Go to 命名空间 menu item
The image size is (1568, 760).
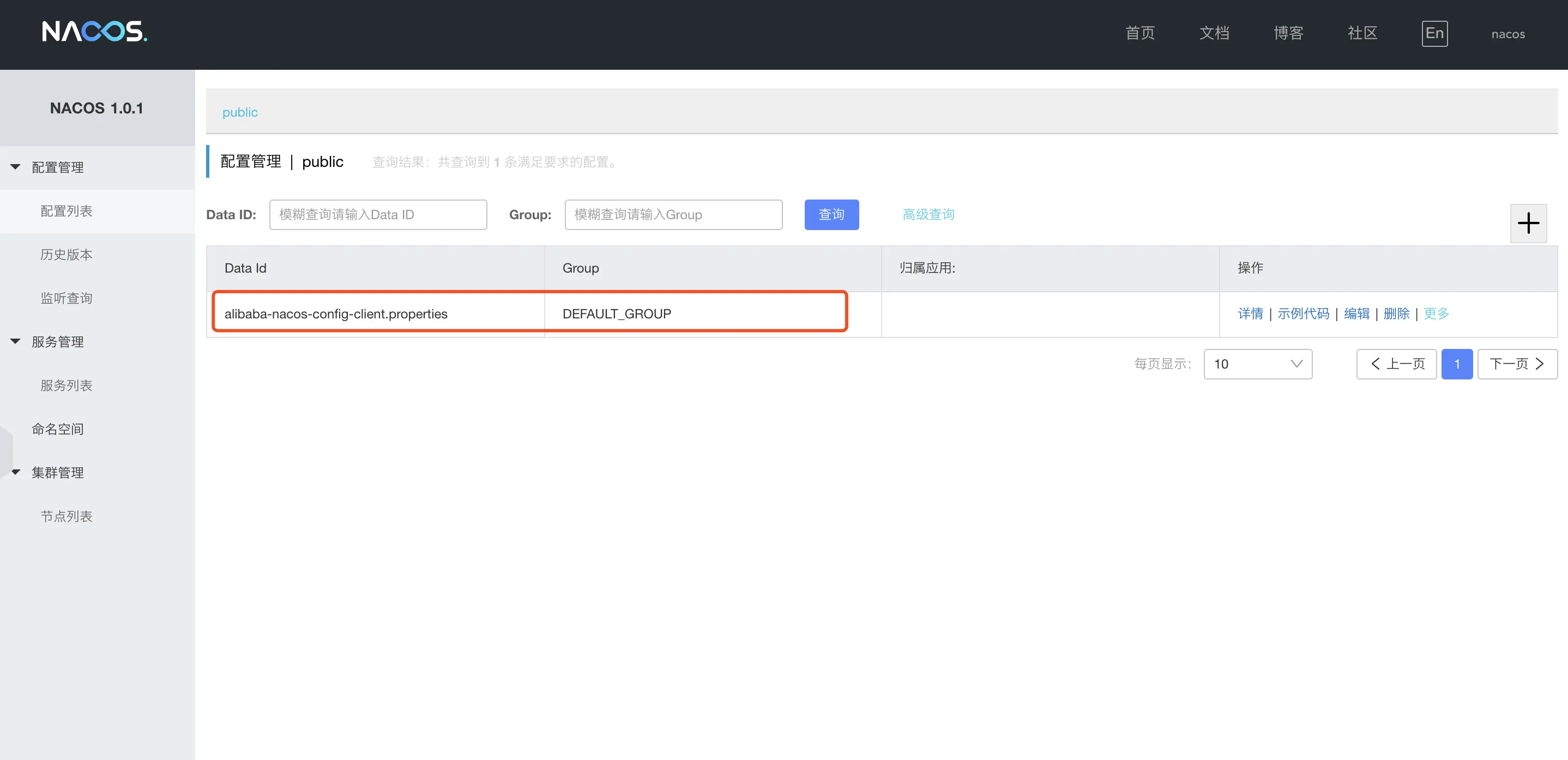[58, 429]
